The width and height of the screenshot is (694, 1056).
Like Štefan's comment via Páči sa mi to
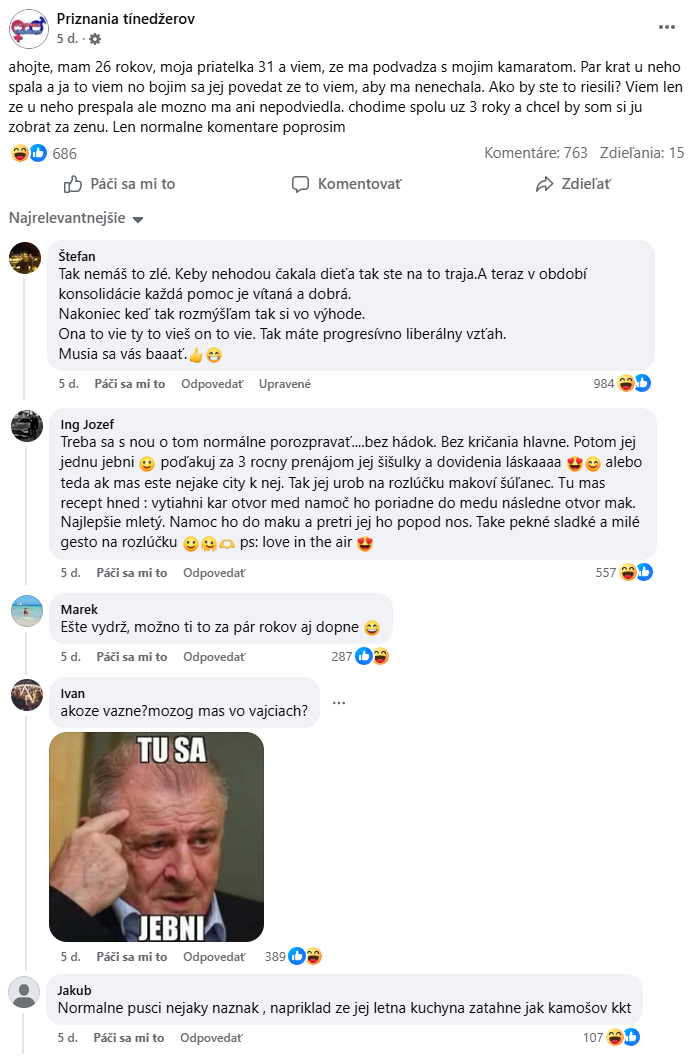(131, 383)
